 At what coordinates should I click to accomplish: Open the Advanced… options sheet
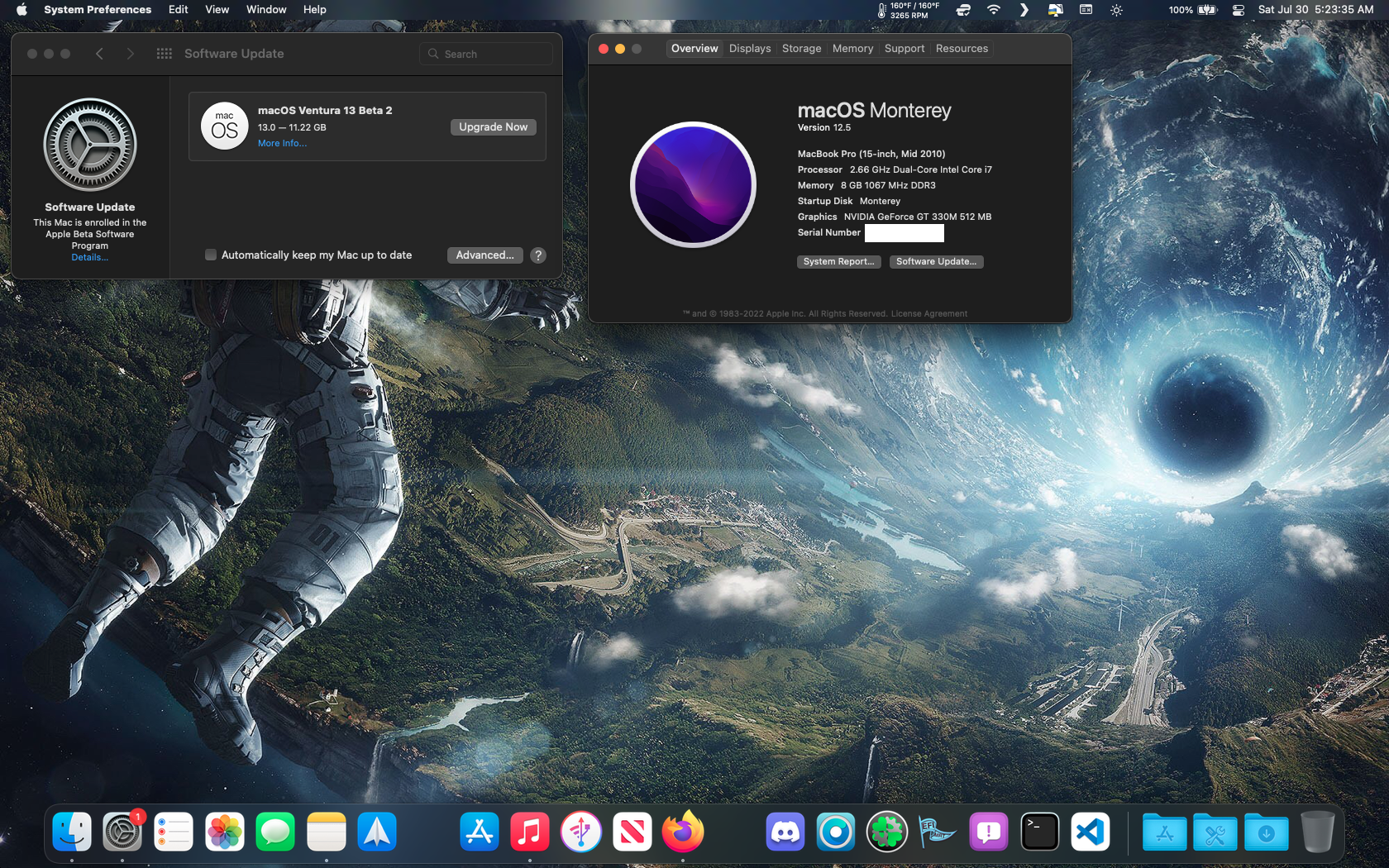484,255
